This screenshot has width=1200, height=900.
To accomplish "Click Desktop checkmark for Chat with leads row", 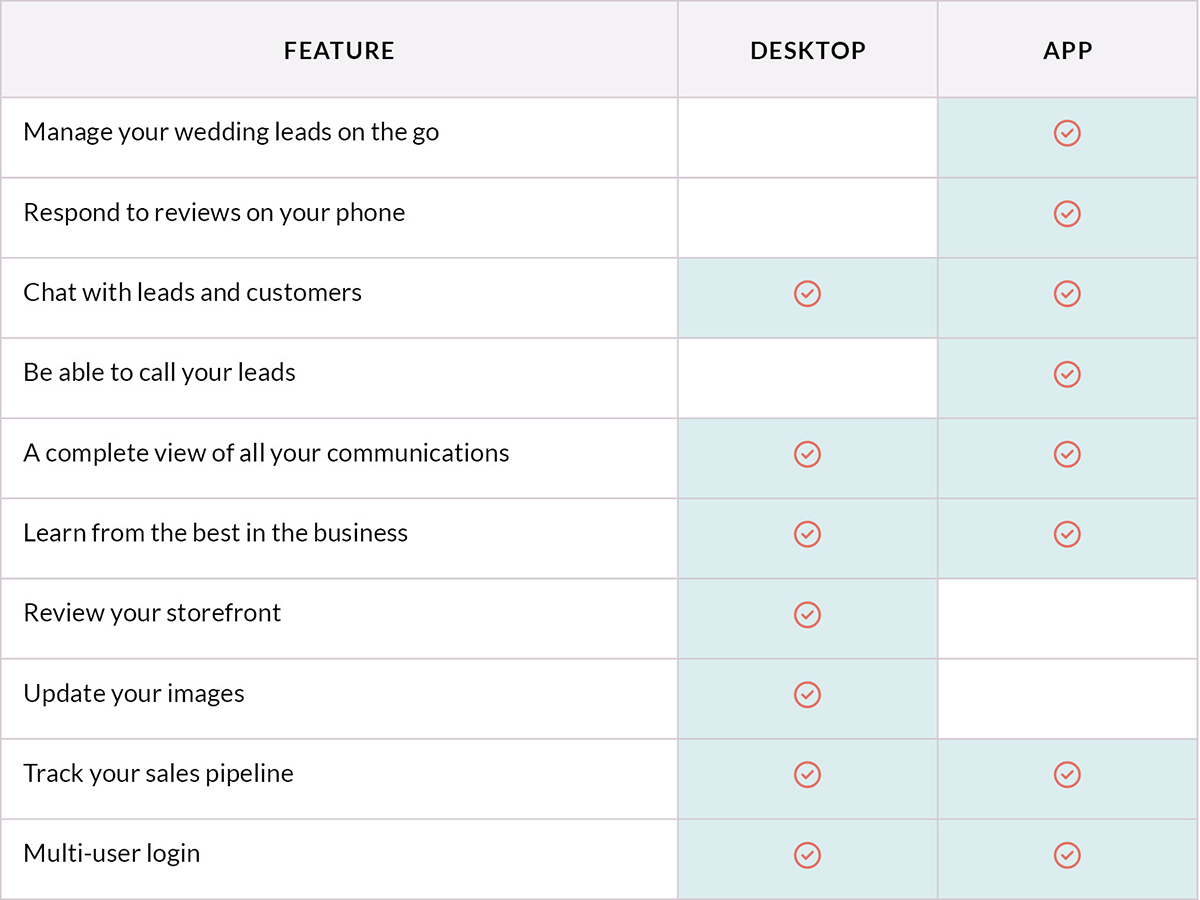I will [x=807, y=293].
